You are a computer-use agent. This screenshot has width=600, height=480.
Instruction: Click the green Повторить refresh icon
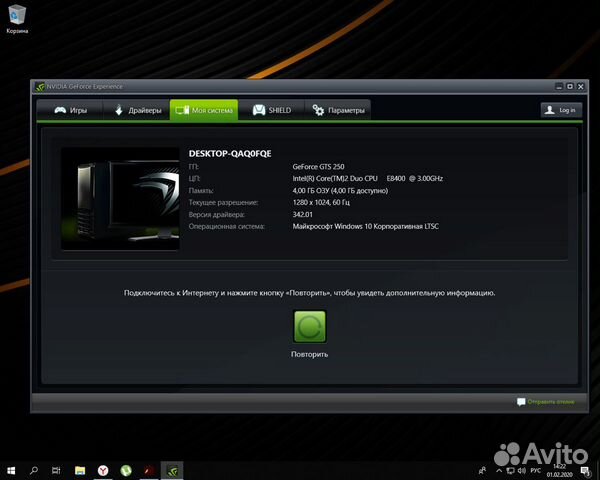tap(310, 327)
